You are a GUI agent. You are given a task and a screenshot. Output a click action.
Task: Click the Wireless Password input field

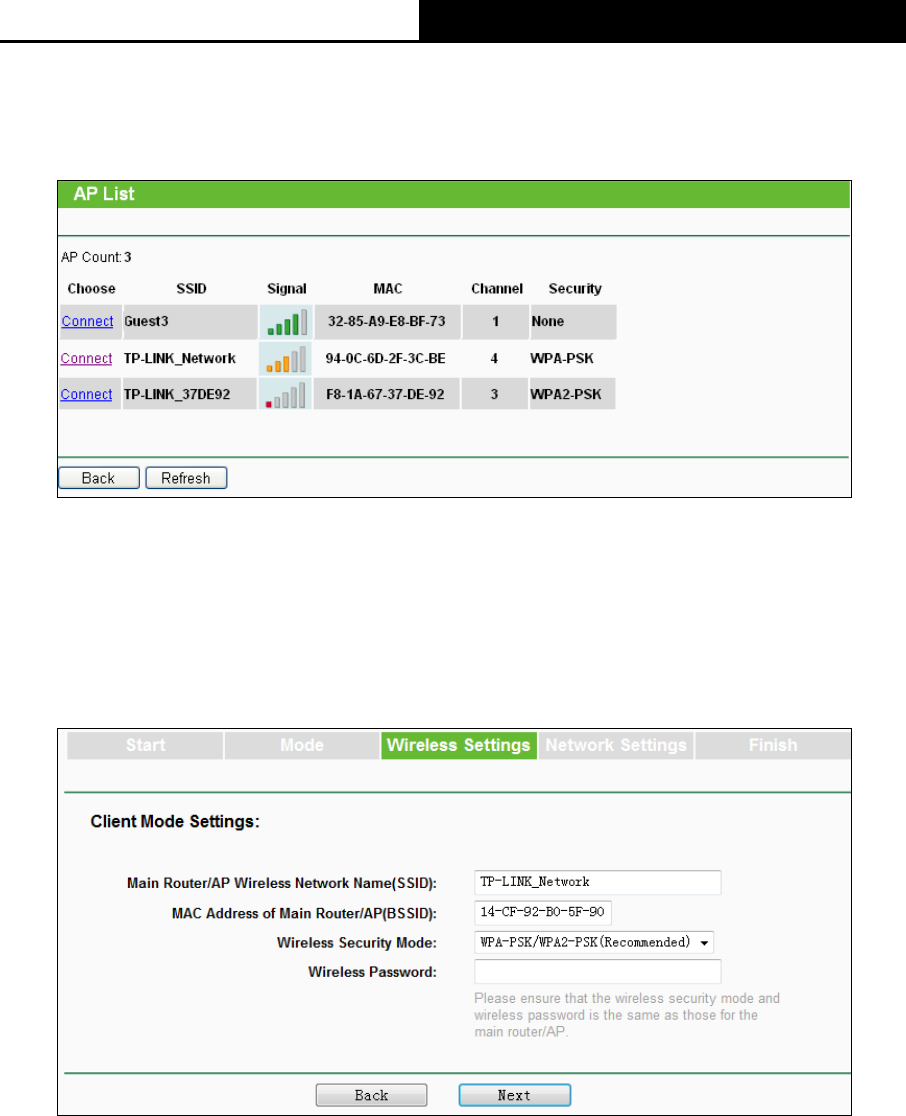pos(597,972)
